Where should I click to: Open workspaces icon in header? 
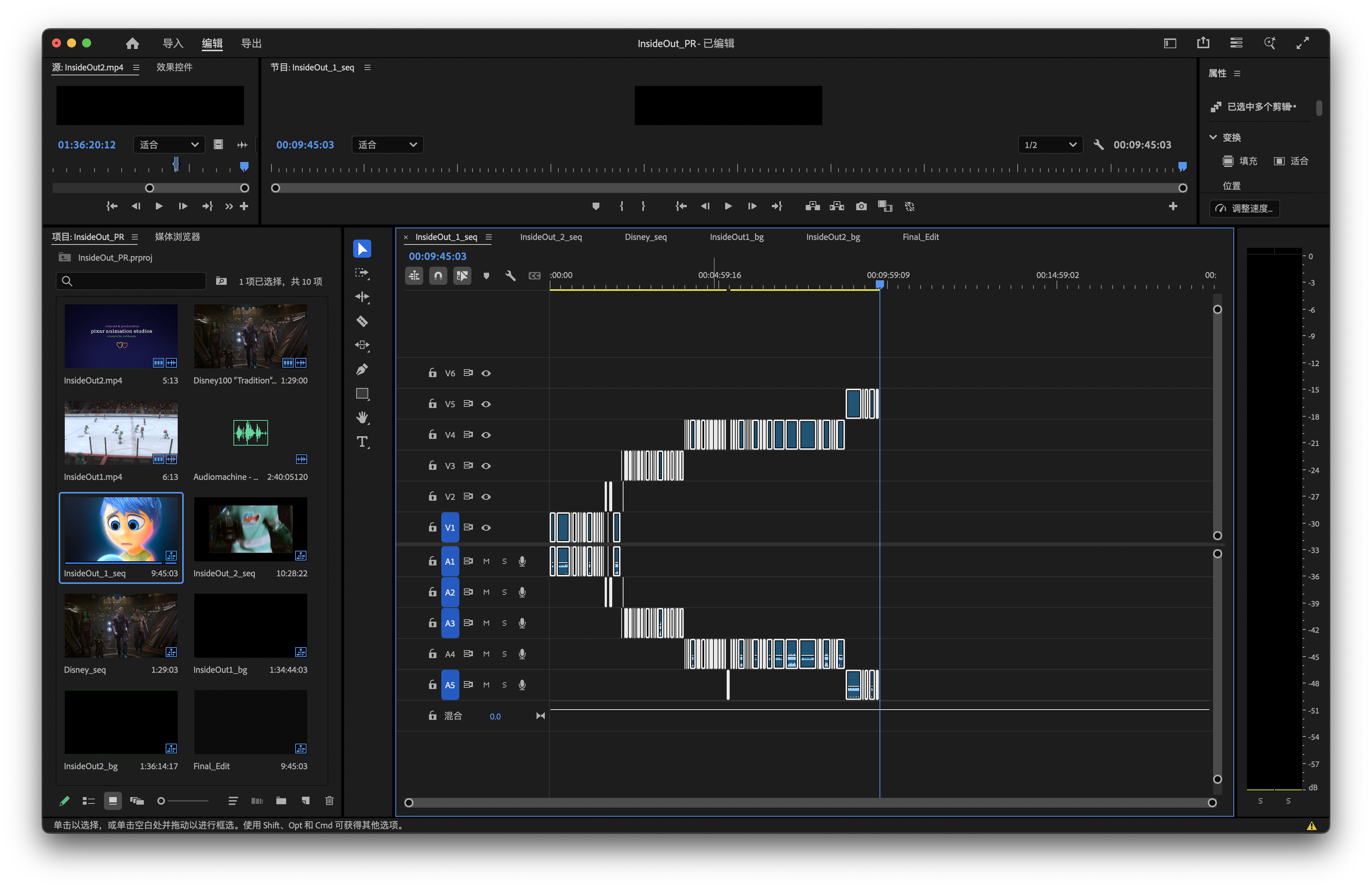click(x=1236, y=43)
